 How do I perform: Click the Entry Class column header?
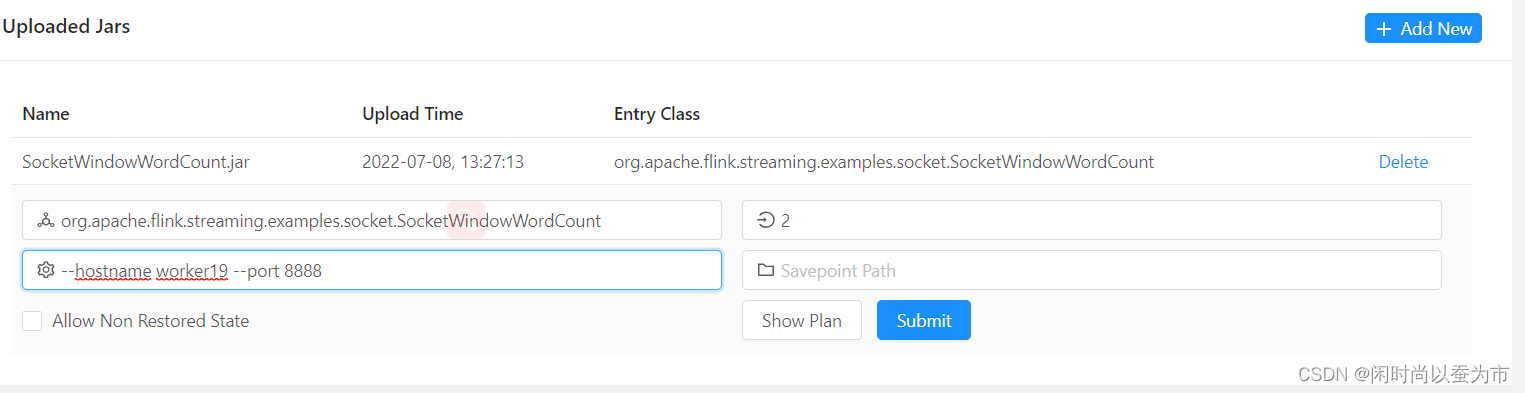657,113
